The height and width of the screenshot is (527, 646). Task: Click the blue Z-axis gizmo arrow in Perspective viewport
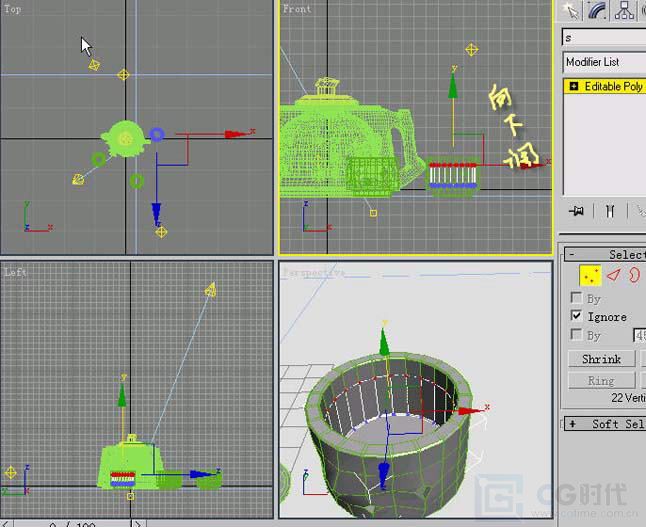[x=384, y=474]
